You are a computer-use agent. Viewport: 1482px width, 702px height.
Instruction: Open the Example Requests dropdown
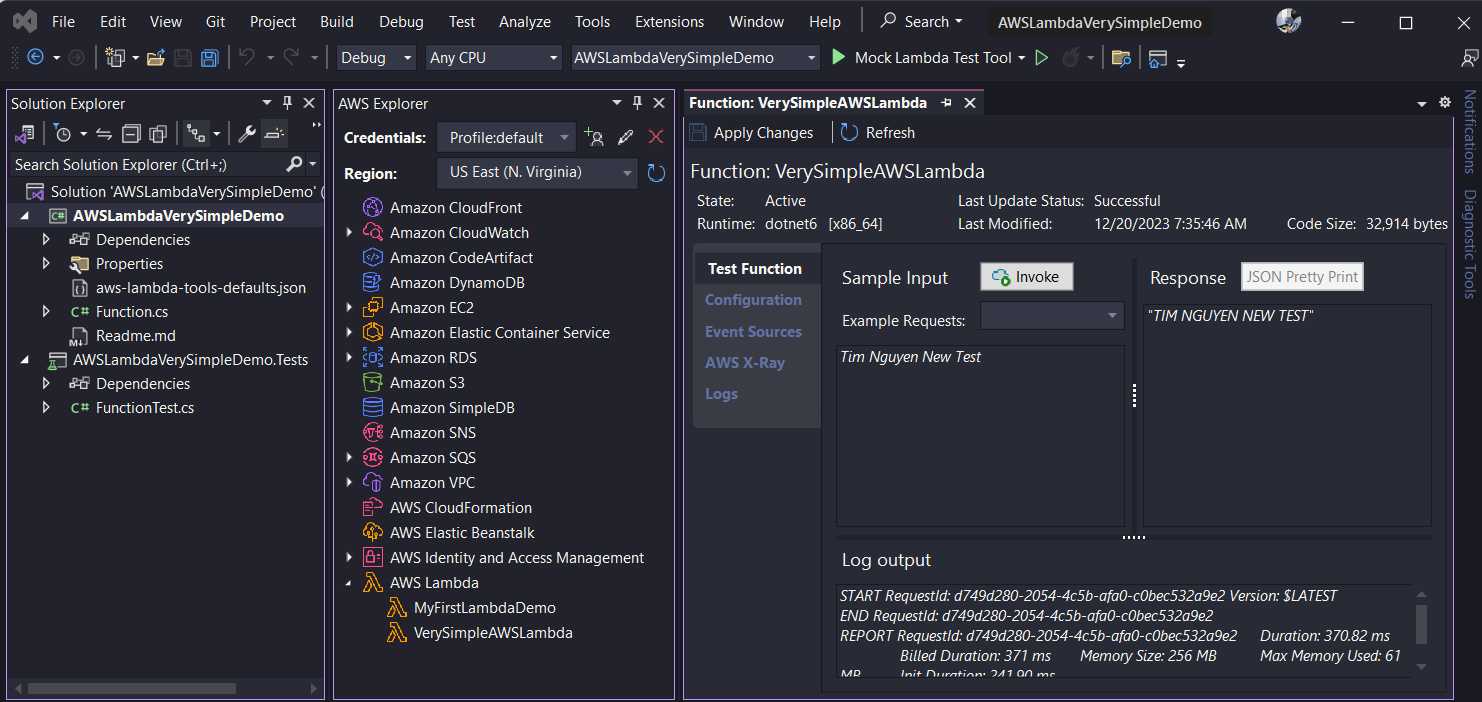(1052, 316)
